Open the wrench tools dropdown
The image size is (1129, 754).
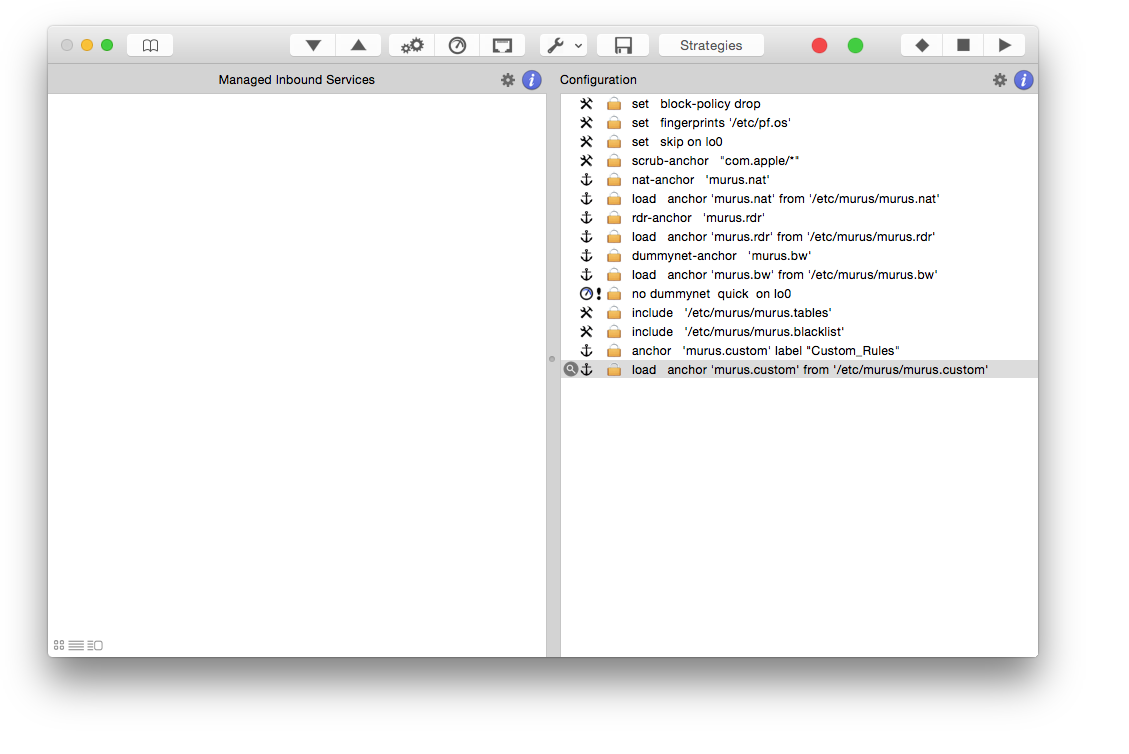tap(563, 45)
